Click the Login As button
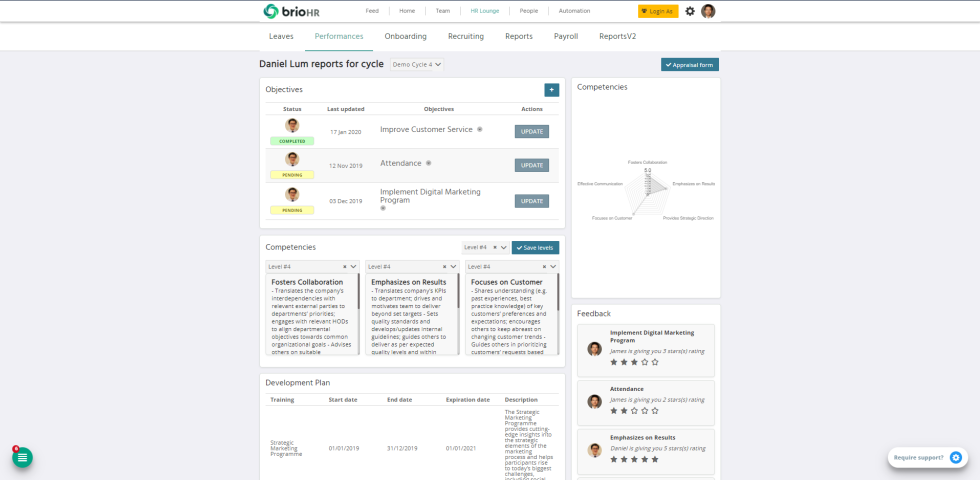 click(658, 11)
